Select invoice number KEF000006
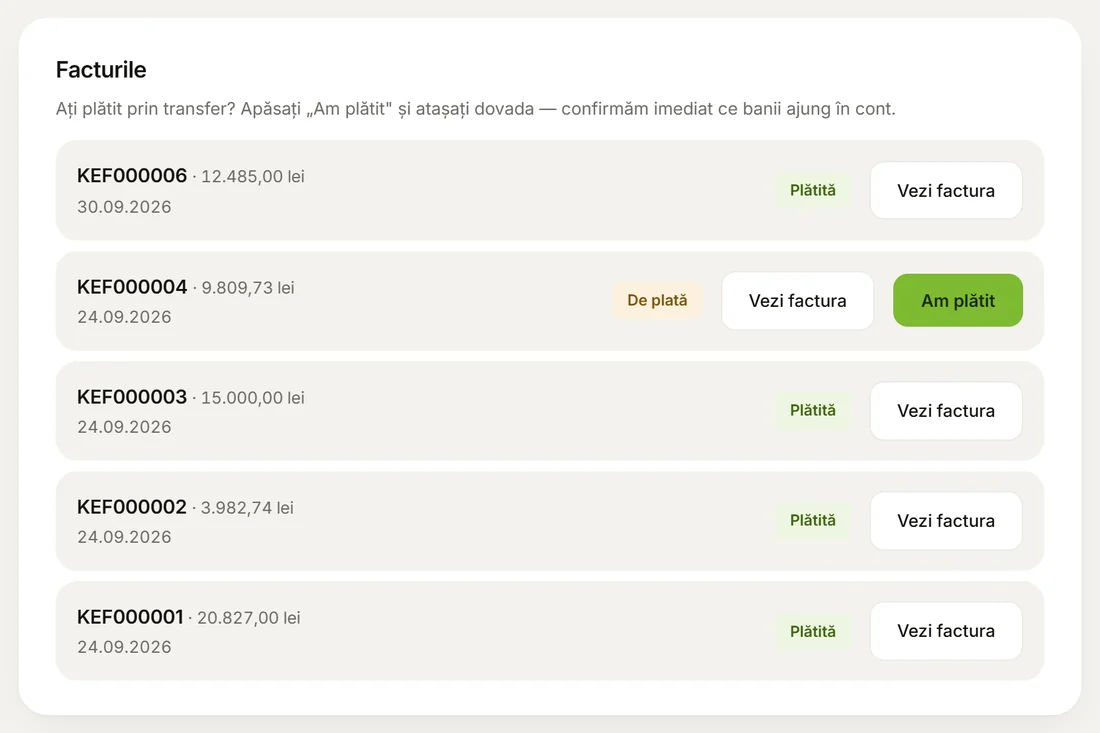 coord(132,175)
